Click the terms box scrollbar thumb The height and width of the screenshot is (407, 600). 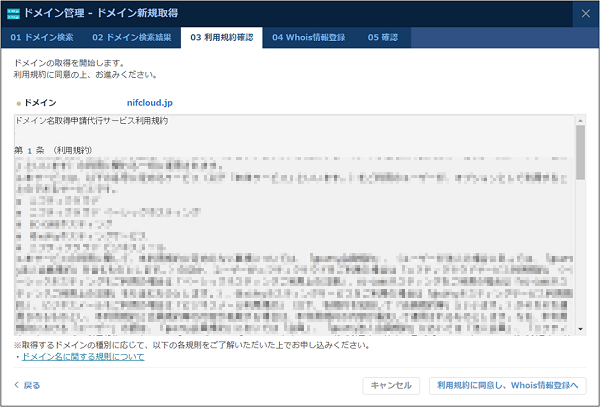pos(580,152)
